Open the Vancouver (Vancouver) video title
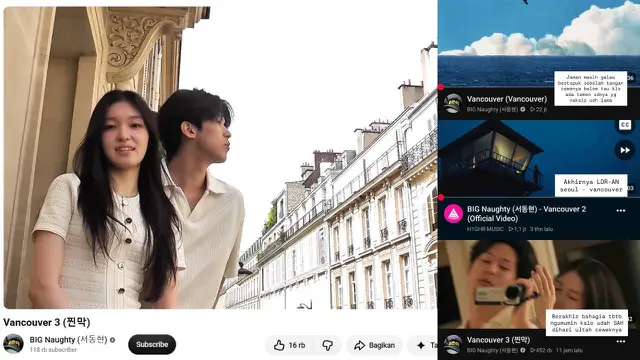Screen dimensions: 640x360 tap(507, 99)
